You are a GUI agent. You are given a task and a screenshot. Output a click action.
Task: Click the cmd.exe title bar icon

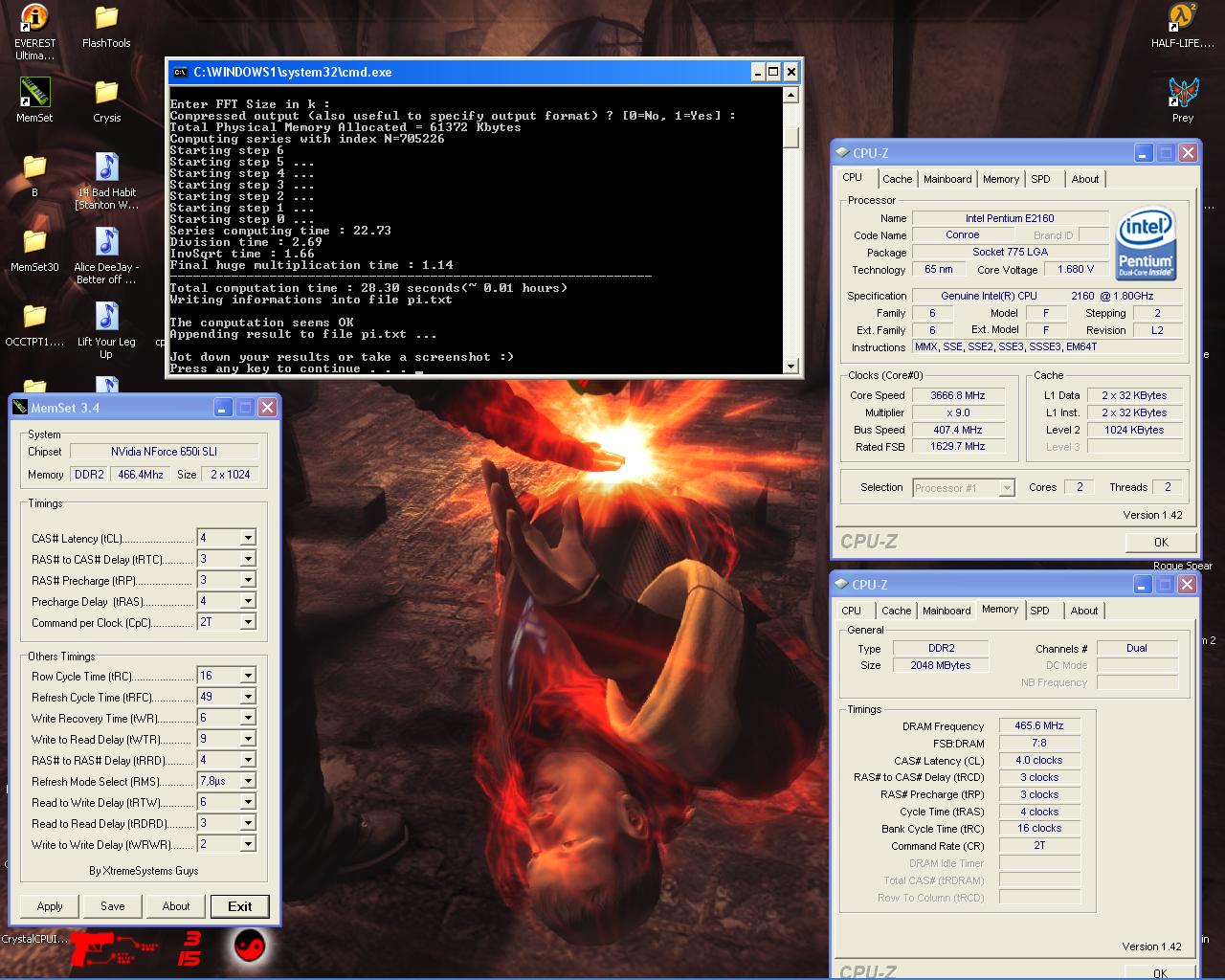click(179, 72)
